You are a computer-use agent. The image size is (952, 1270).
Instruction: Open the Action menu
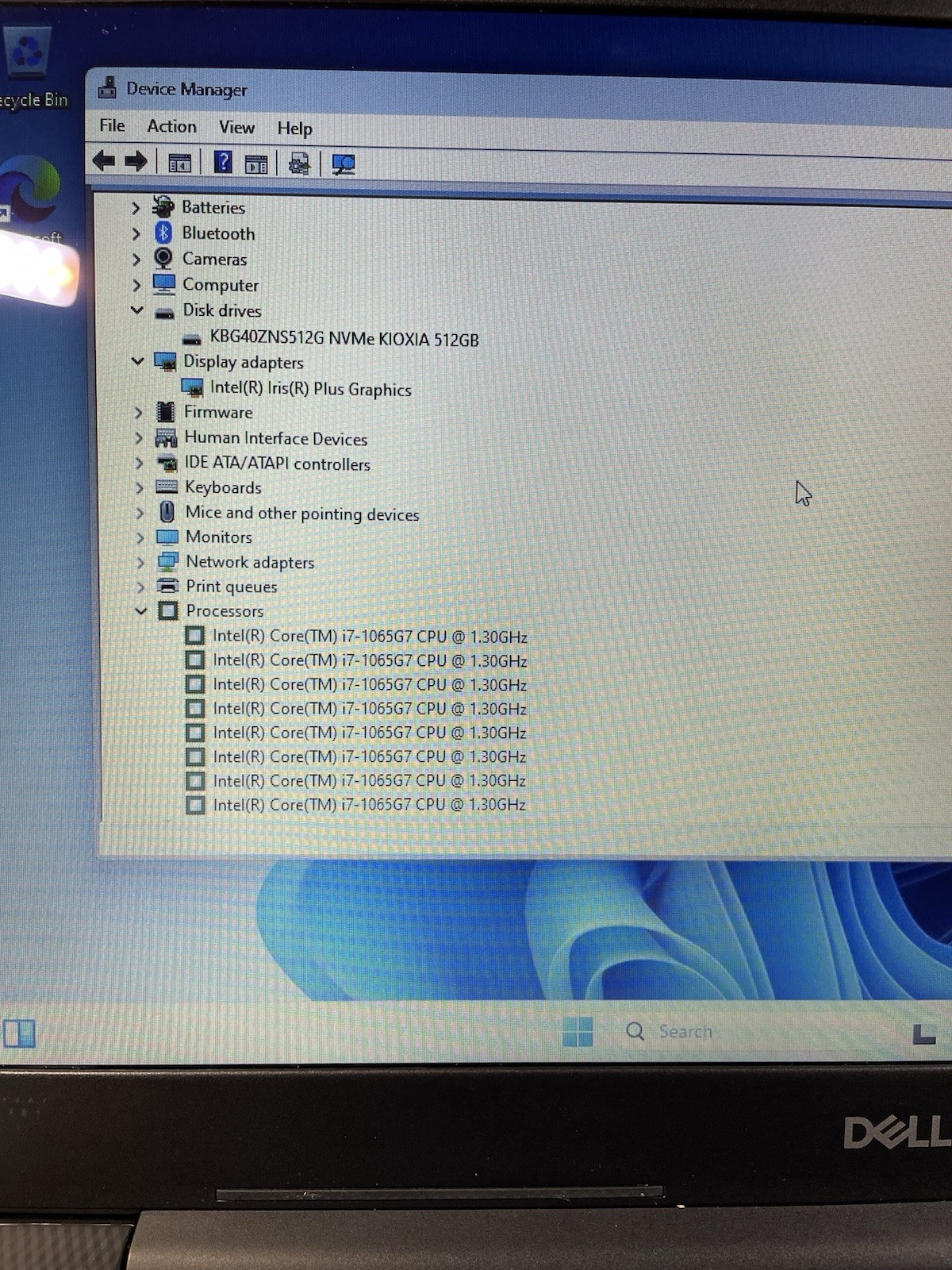click(171, 126)
